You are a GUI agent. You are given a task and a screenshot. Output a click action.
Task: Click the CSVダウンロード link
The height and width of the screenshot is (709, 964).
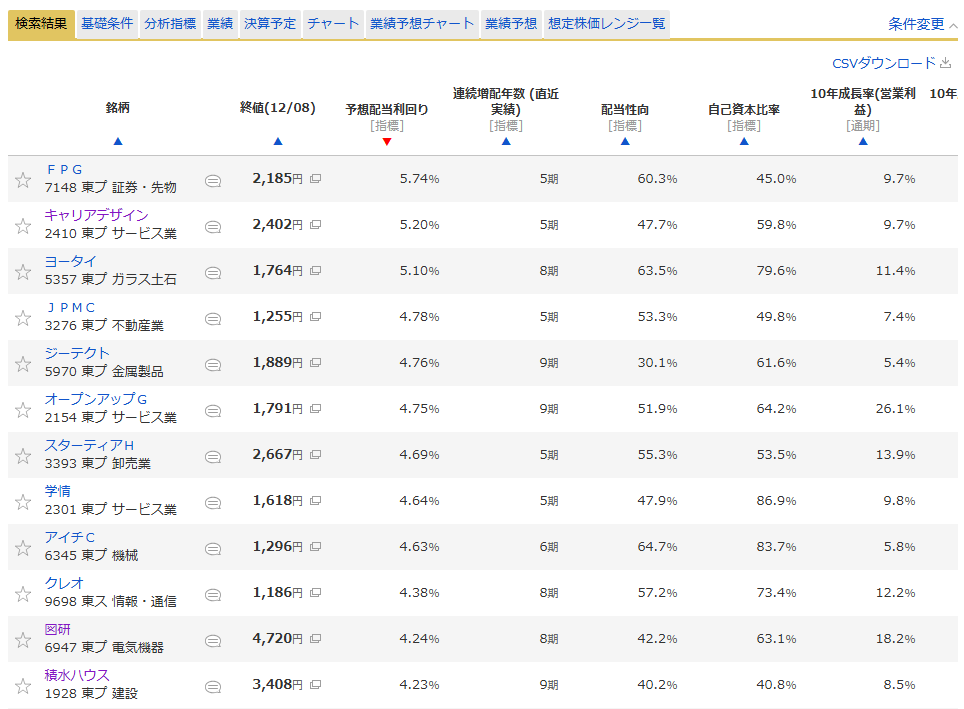(x=884, y=63)
